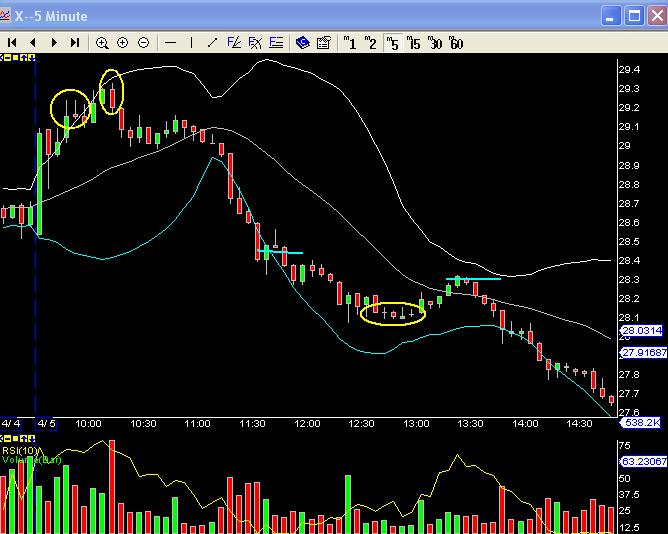Viewport: 668px width, 534px height.
Task: Click the 4/4 date marker on time axis
Action: pos(10,424)
